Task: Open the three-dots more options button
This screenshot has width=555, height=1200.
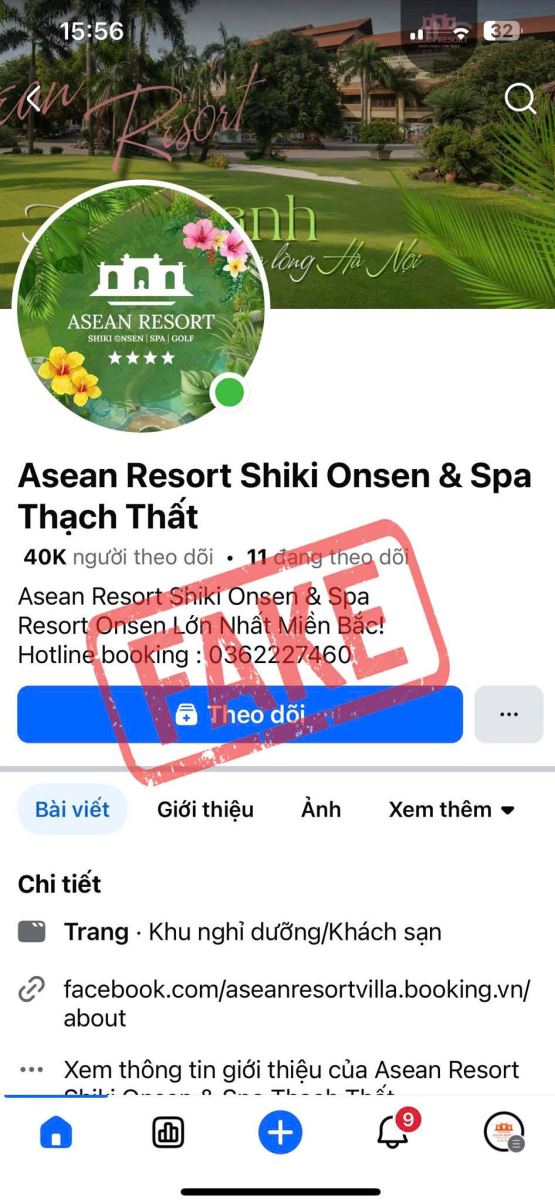Action: [509, 714]
